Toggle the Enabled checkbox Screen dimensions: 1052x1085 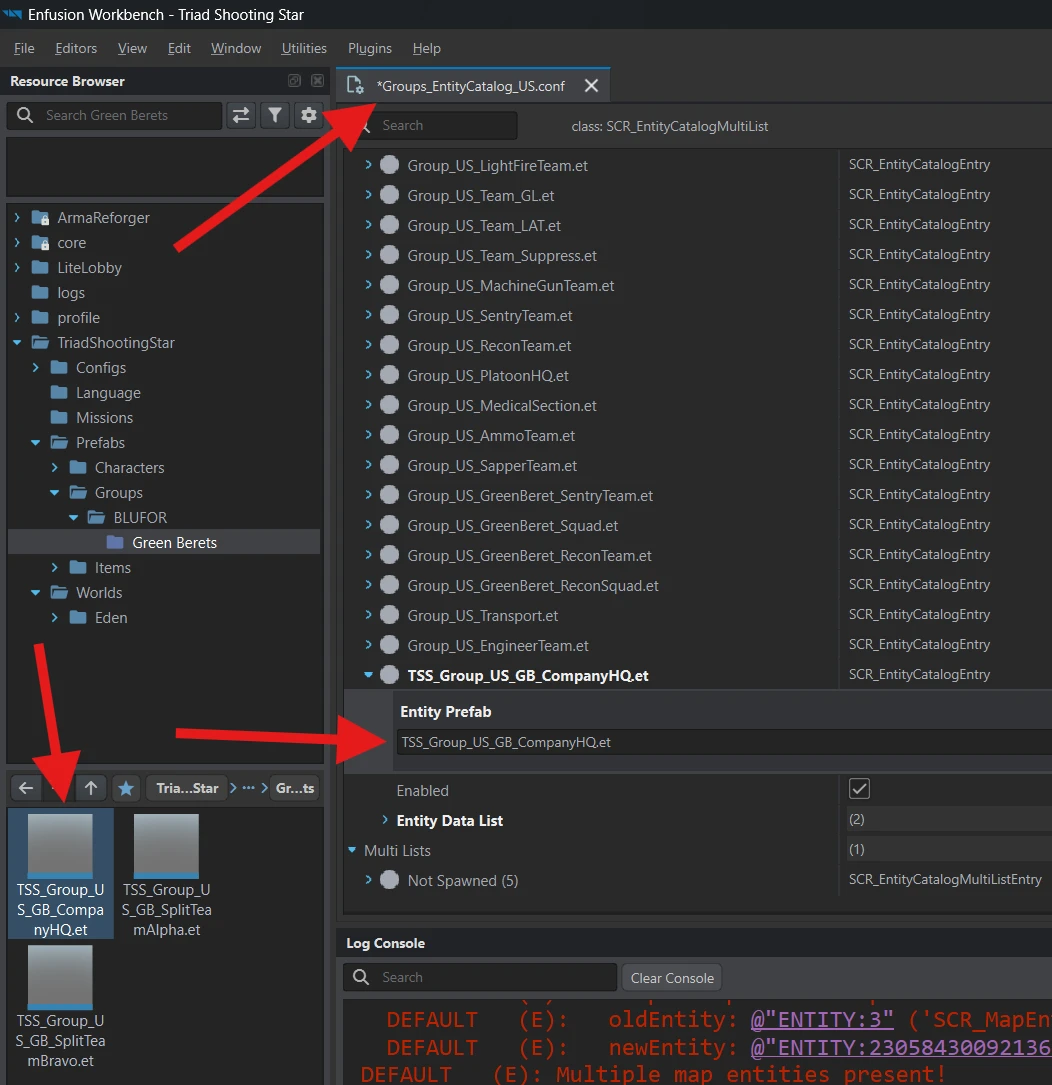click(x=859, y=789)
